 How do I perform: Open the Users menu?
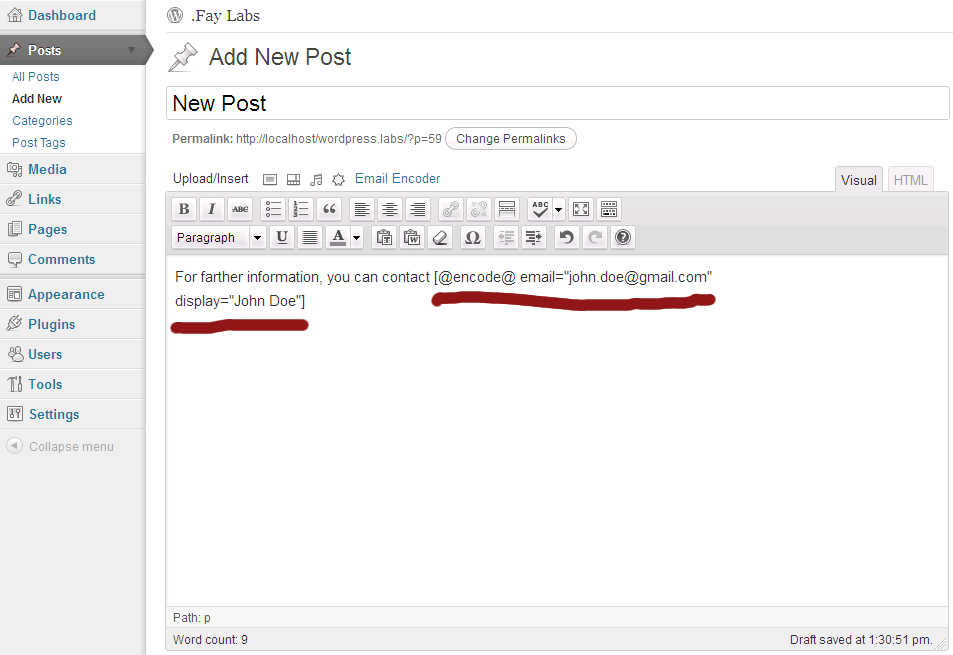tap(45, 354)
